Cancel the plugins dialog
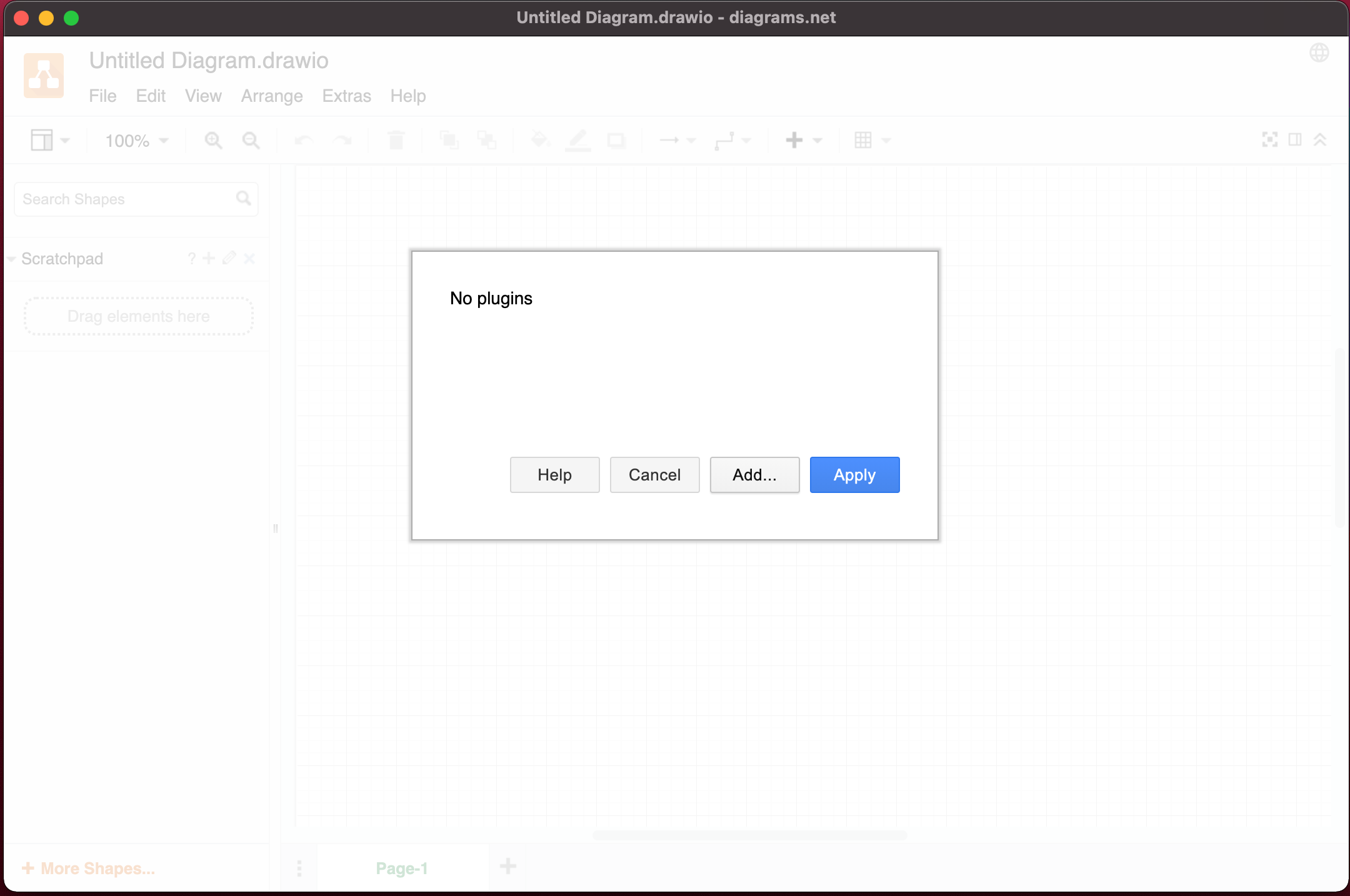The image size is (1350, 896). click(x=654, y=475)
